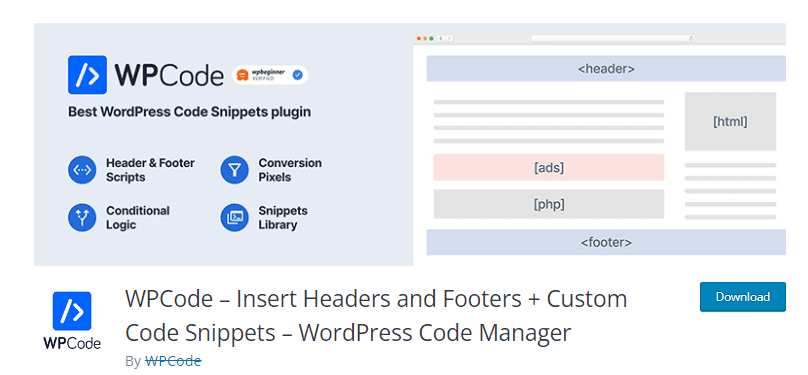Screen dimensions: 808x375
Task: Click the mock browser forward arrow
Action: 449,39
